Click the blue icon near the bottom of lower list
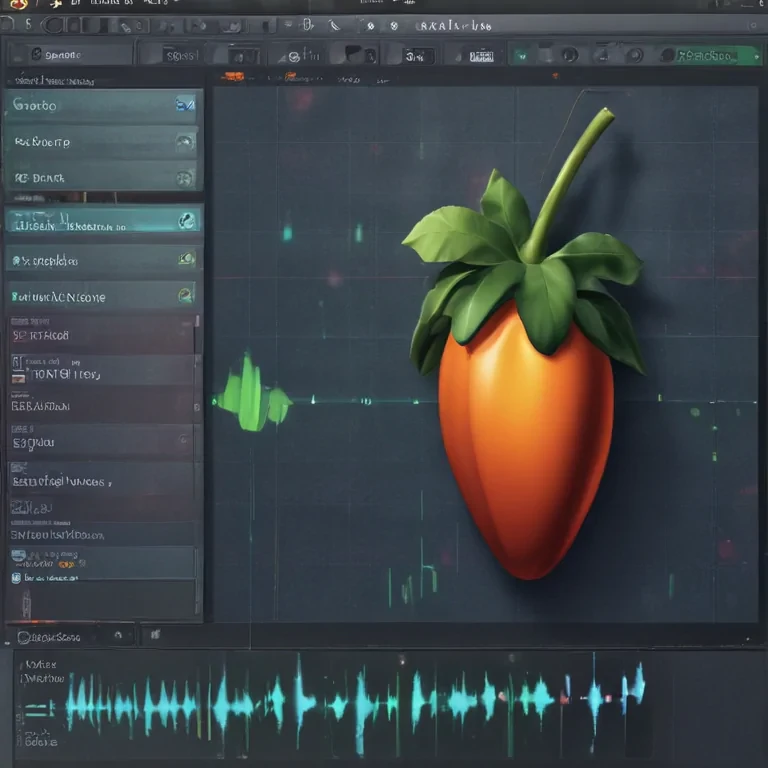768x768 pixels. point(19,555)
